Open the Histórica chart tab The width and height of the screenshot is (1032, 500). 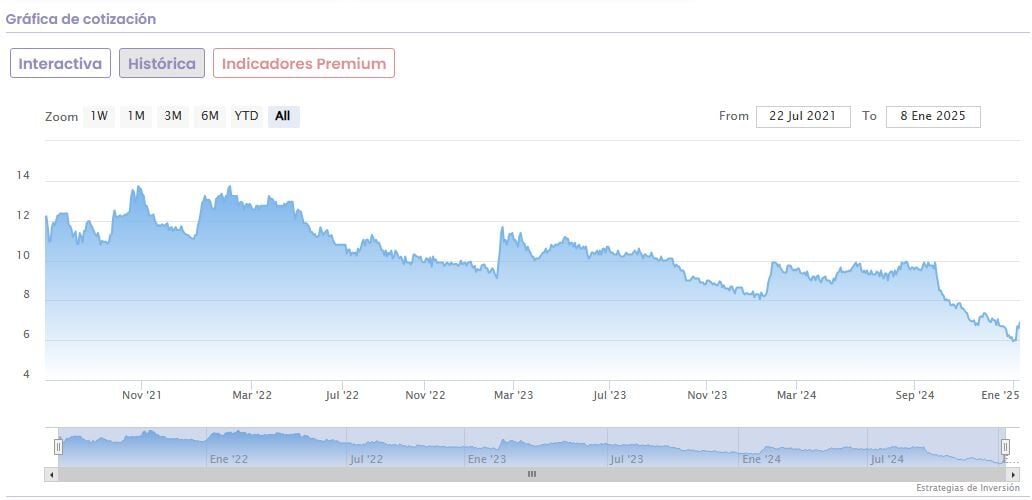click(162, 63)
